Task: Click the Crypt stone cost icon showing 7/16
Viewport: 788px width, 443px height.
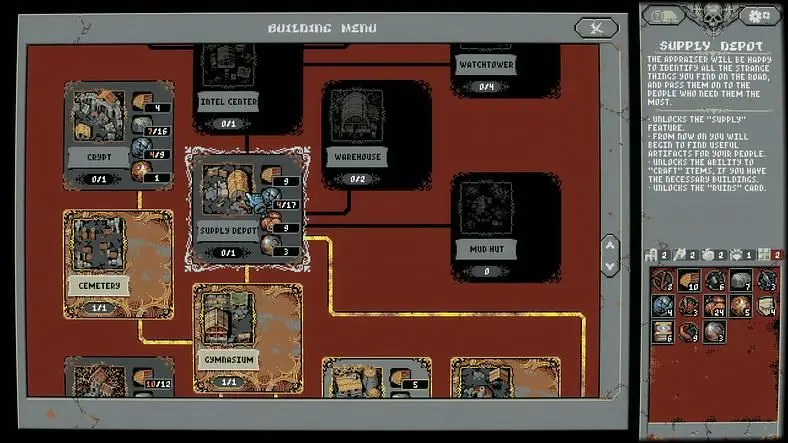Action: click(143, 125)
